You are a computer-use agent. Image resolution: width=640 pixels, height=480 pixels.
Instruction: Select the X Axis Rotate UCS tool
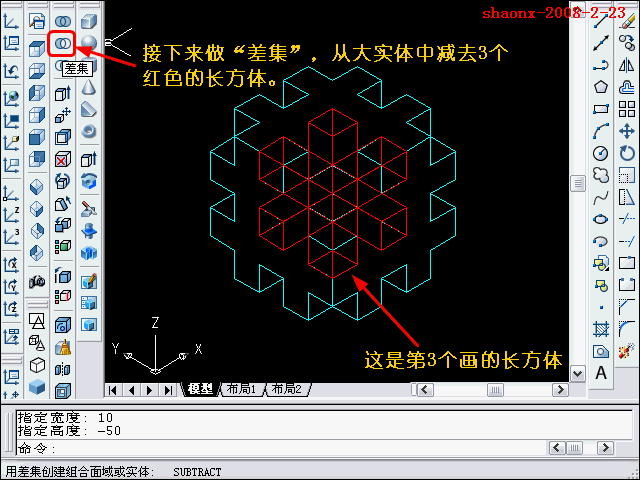point(11,265)
